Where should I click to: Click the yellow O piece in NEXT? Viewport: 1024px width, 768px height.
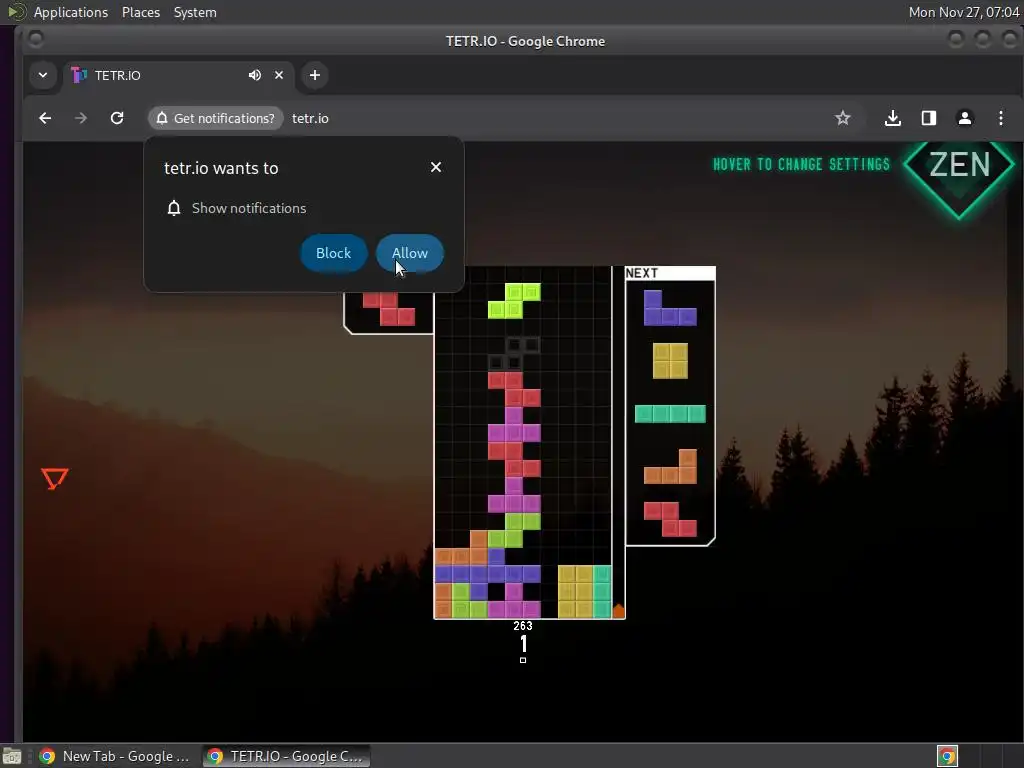(670, 360)
